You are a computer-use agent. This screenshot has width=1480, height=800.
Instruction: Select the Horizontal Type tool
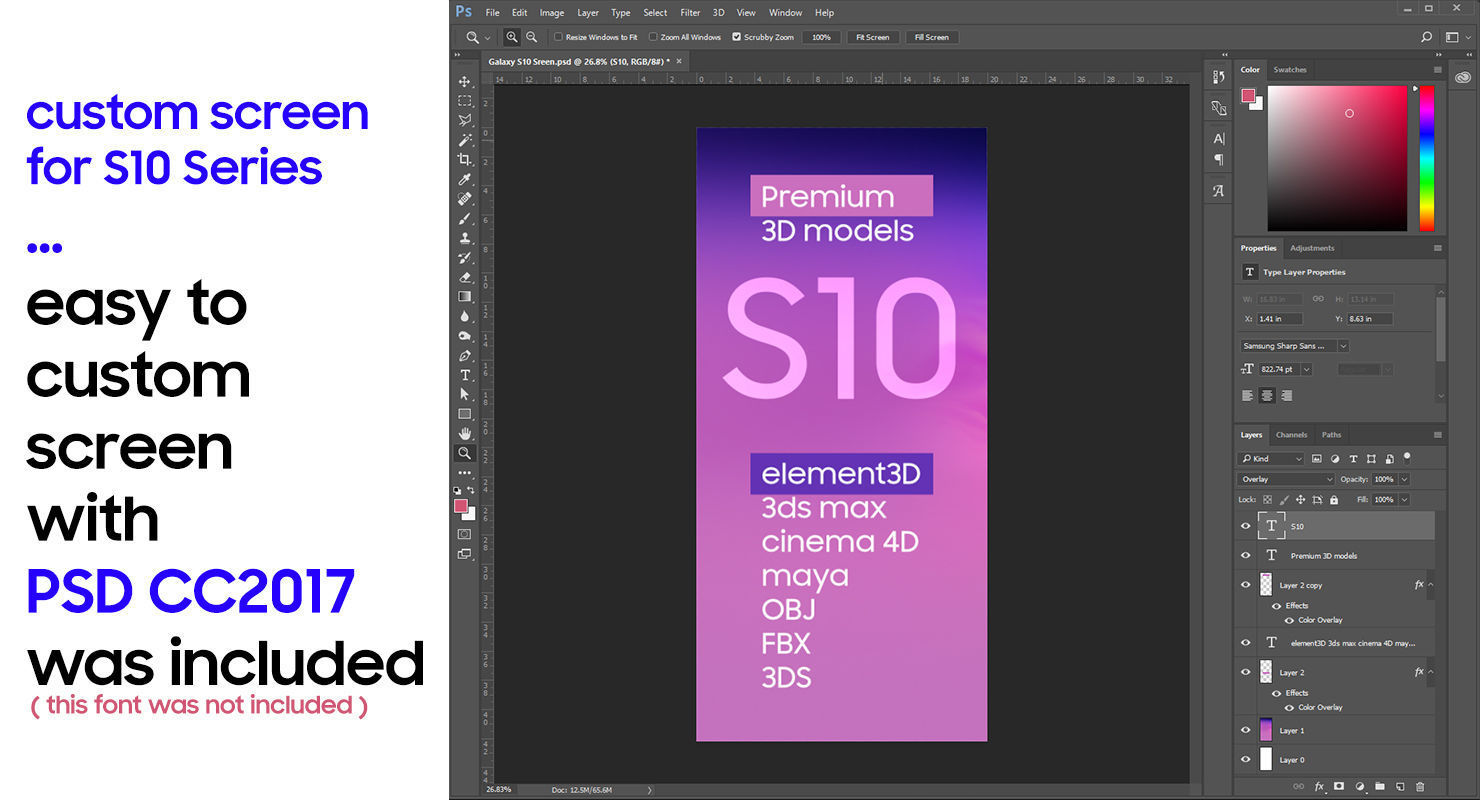coord(464,375)
